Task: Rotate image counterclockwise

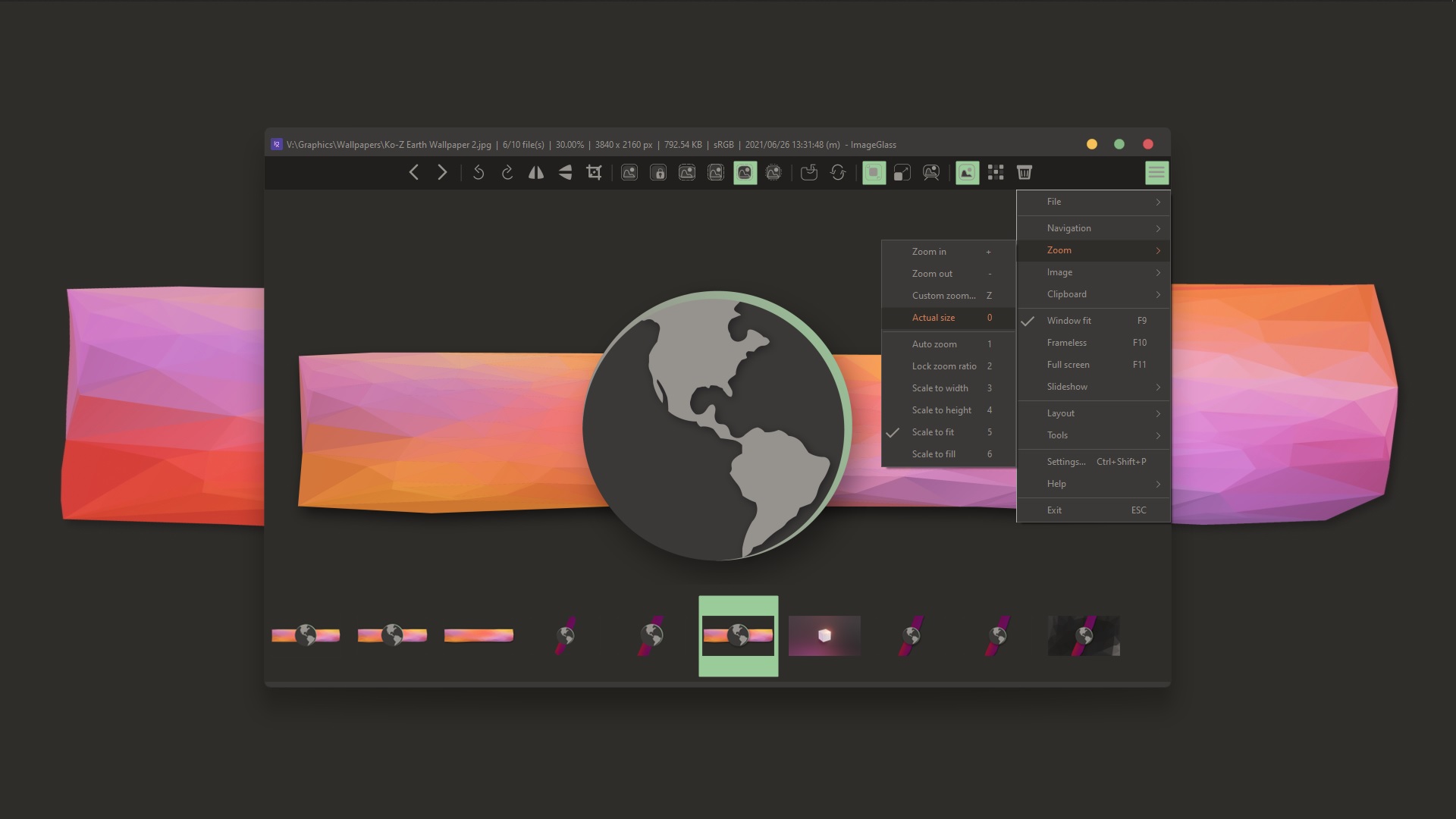Action: click(479, 173)
